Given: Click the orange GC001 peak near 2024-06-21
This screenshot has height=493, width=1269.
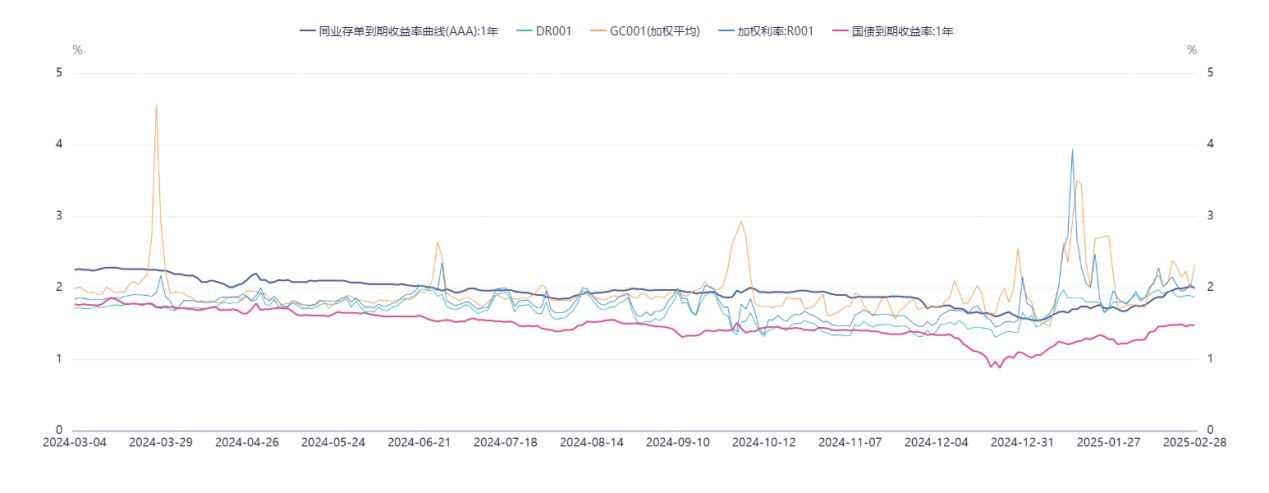Looking at the screenshot, I should click(437, 242).
